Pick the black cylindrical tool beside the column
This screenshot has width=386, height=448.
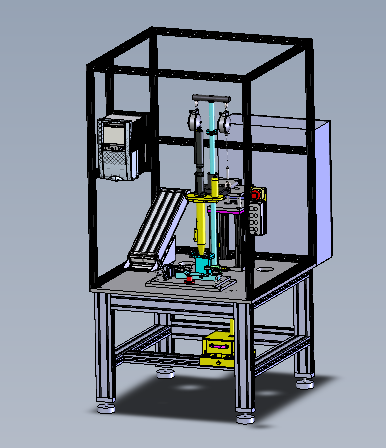[x=199, y=160]
